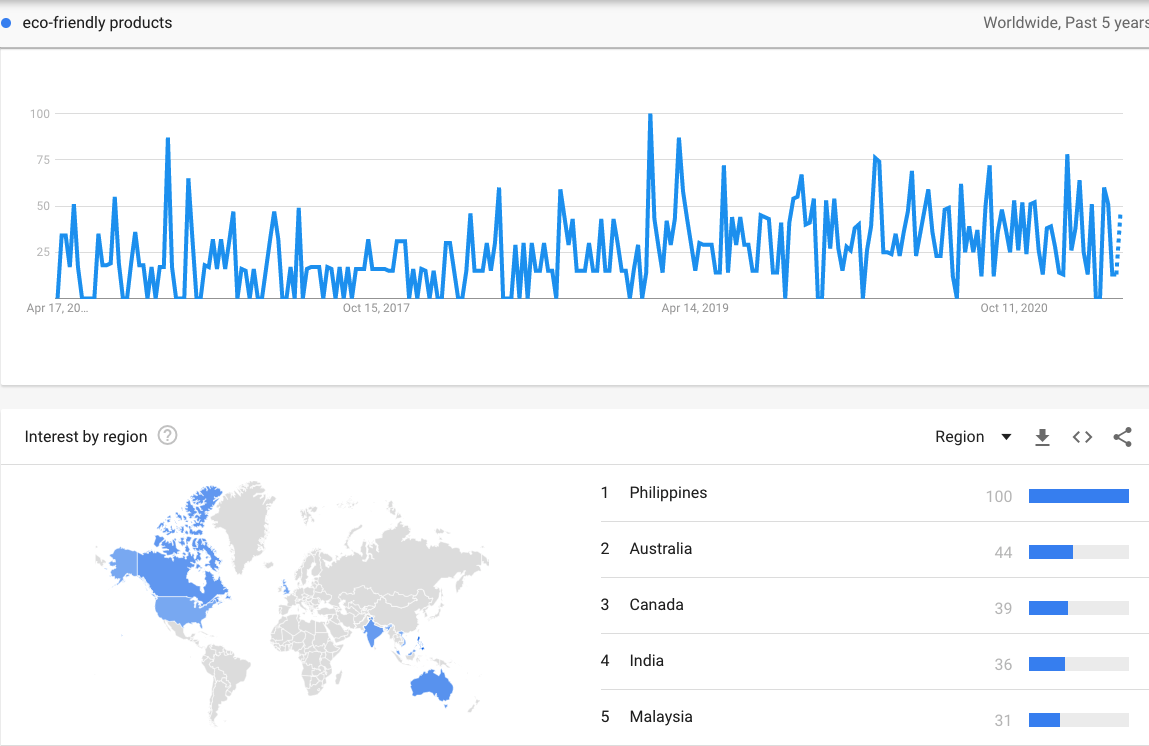The height and width of the screenshot is (746, 1149).
Task: Open help for Interest by region
Action: (x=168, y=435)
